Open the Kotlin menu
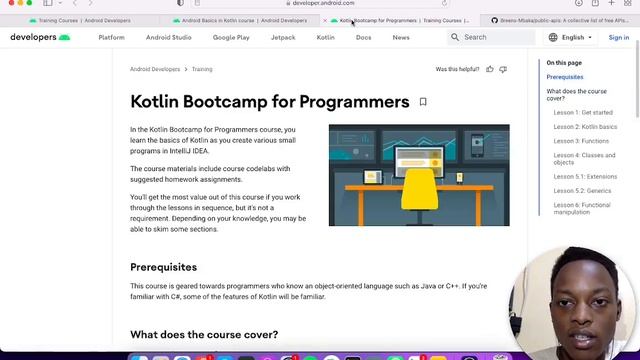The width and height of the screenshot is (640, 360). tap(325, 37)
